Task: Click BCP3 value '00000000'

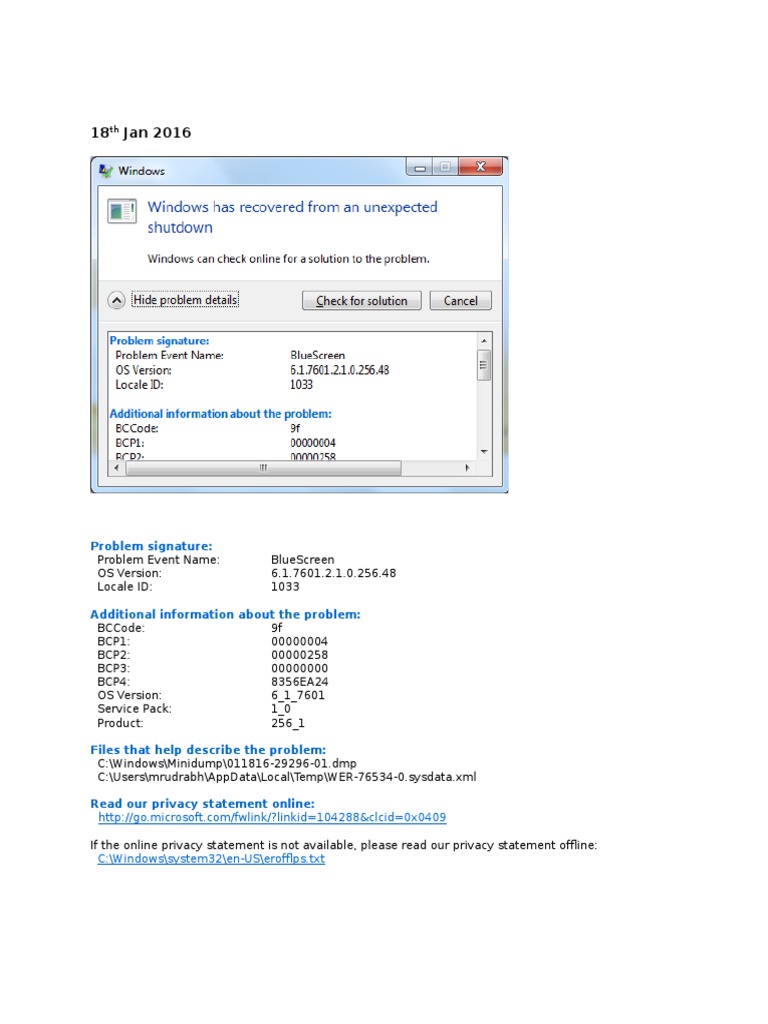Action: 299,668
